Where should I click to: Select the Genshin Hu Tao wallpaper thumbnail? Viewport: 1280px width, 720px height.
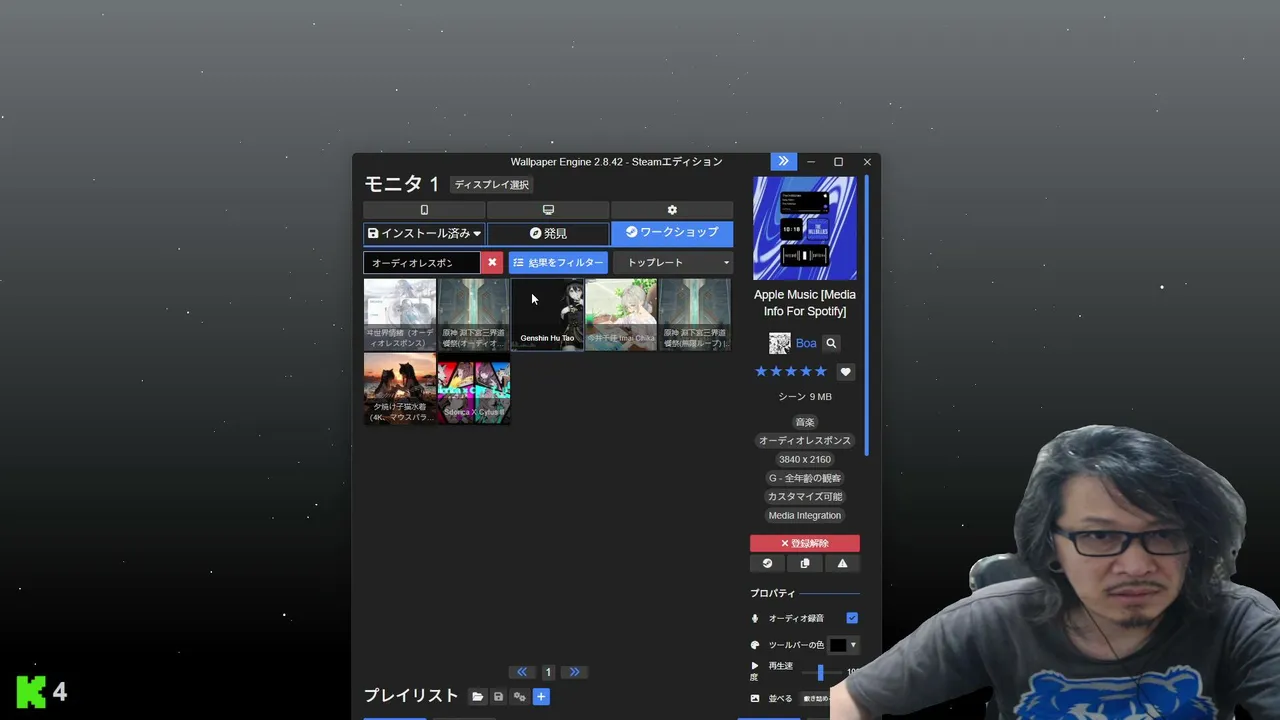click(x=547, y=314)
